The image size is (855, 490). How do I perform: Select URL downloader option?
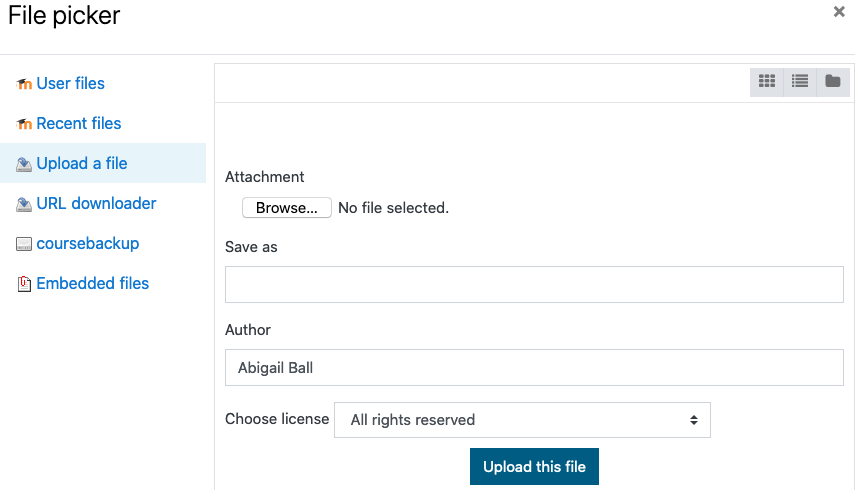click(x=96, y=204)
